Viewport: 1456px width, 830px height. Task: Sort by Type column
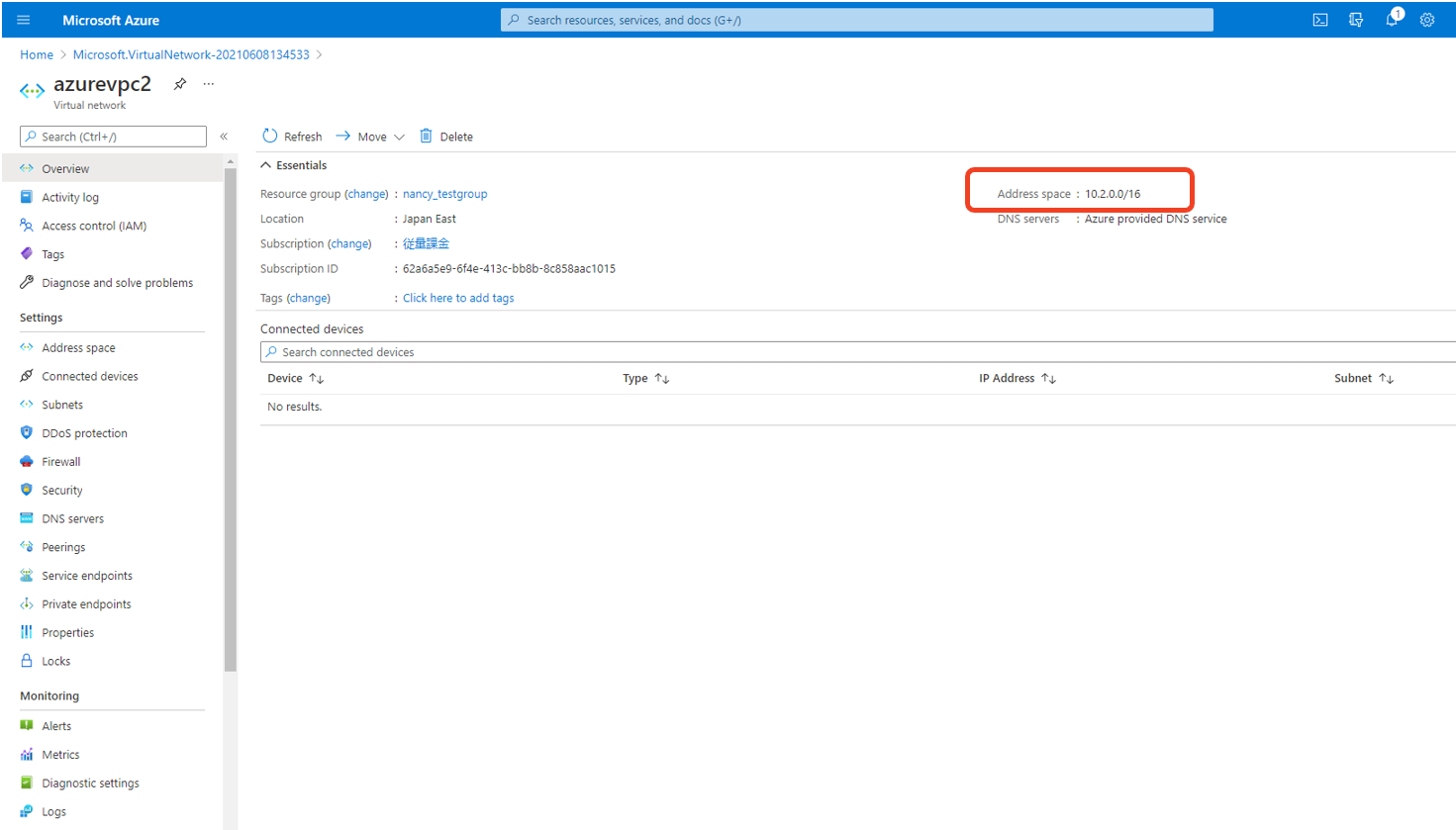click(645, 378)
